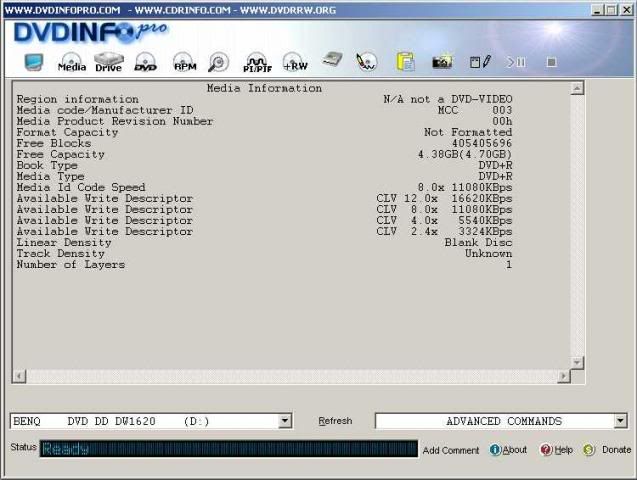637x480 pixels.
Task: Click the magnifier disc search icon
Action: coord(219,63)
